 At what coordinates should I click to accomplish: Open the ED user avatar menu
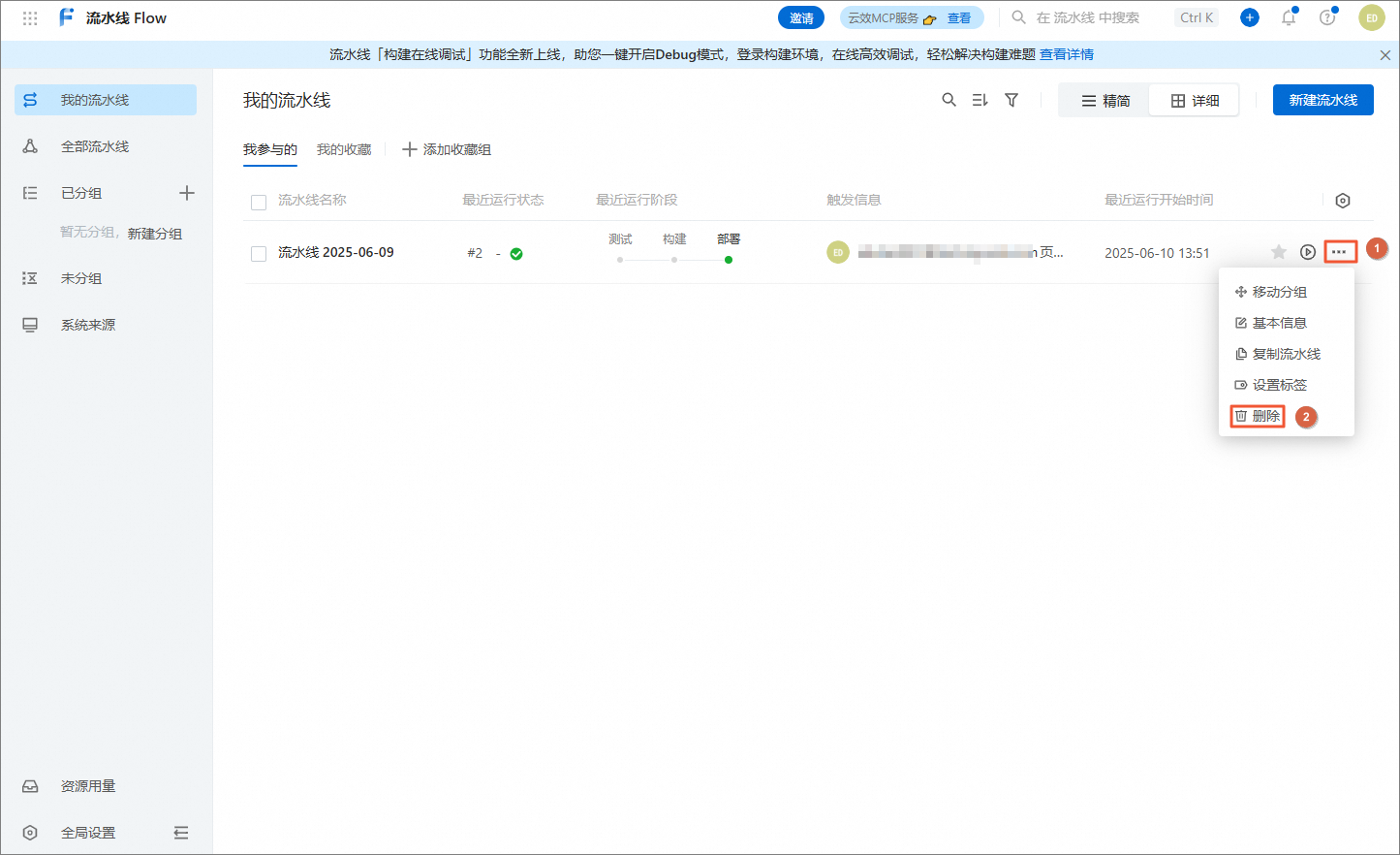point(1372,17)
